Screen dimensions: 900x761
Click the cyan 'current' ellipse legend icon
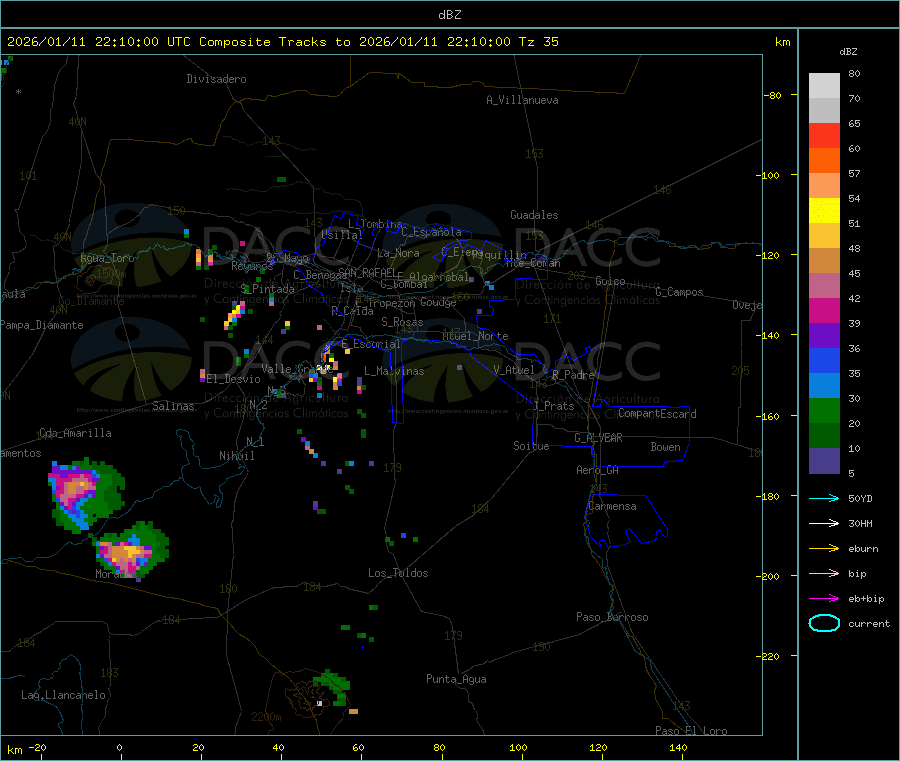824,623
